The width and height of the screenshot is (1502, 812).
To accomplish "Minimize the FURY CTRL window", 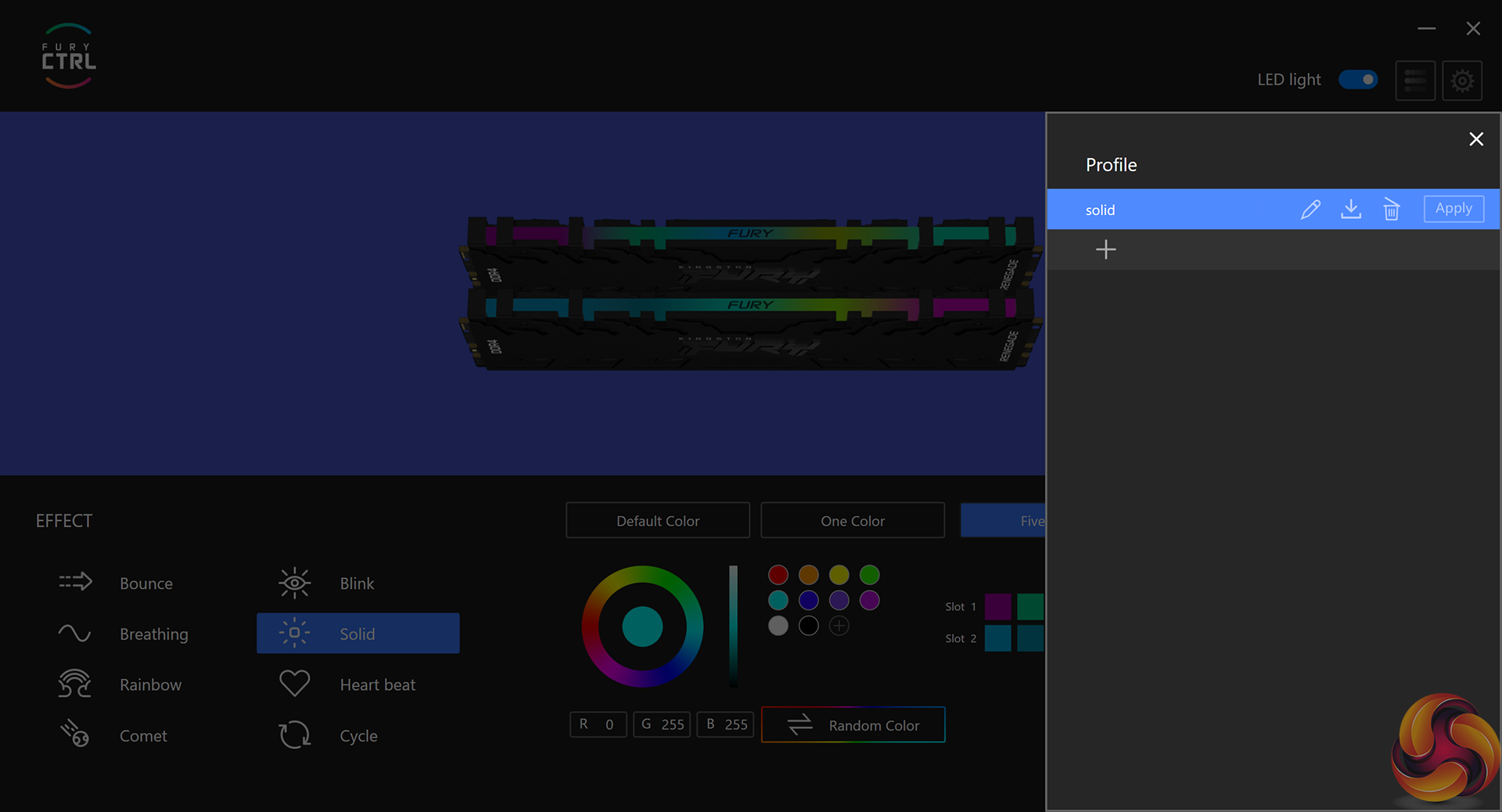I will [x=1426, y=29].
